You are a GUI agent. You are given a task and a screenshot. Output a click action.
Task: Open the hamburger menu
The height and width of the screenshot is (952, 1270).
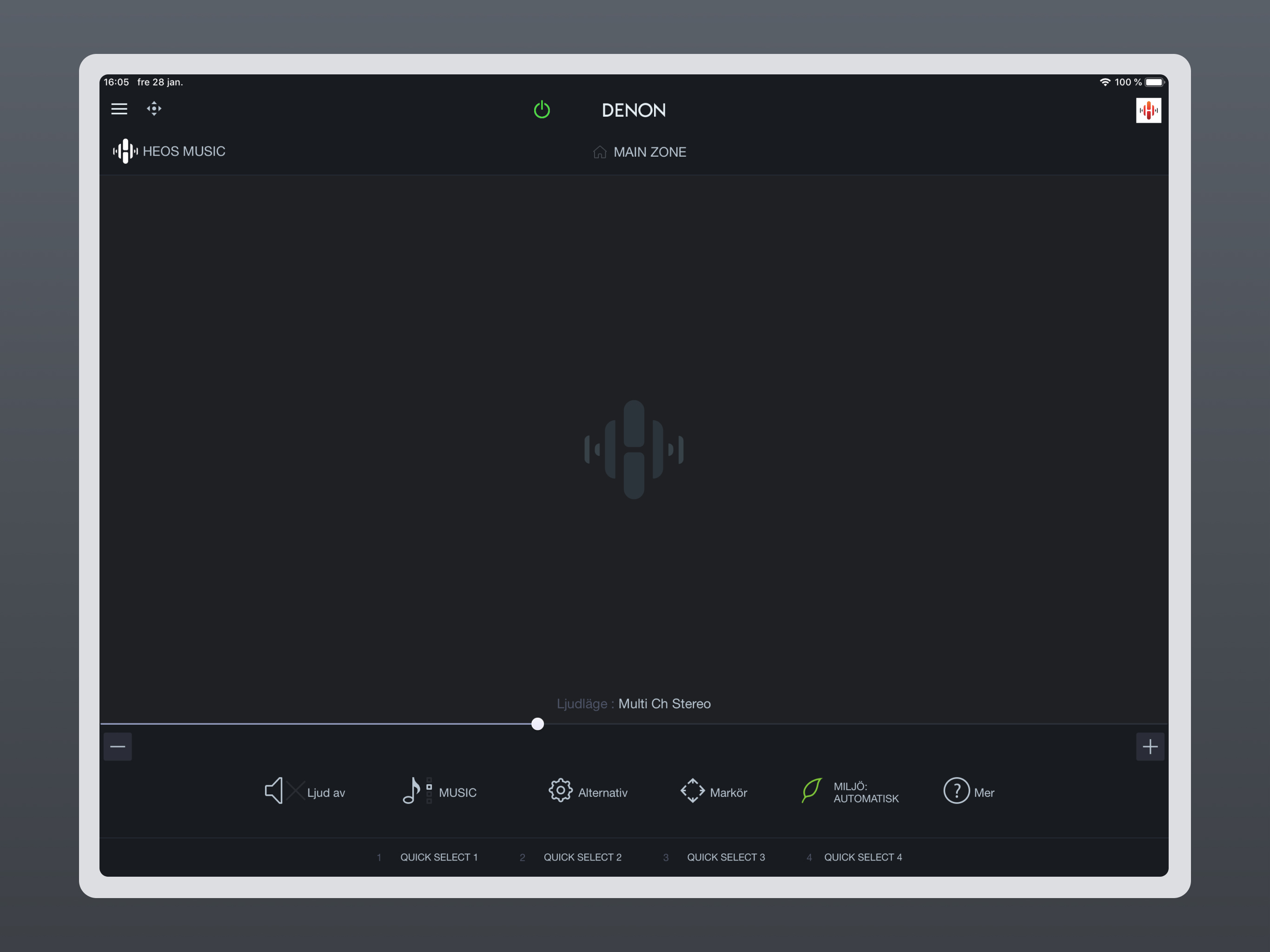(x=119, y=108)
